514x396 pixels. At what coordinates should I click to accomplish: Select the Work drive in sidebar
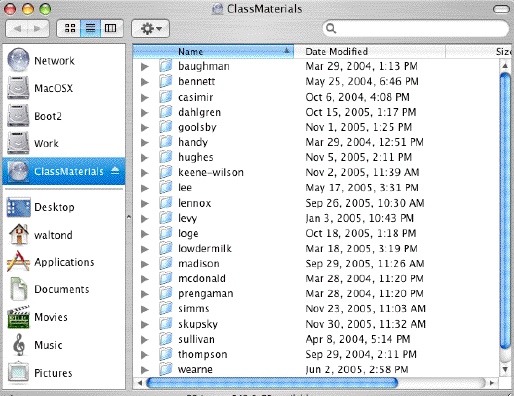[x=63, y=143]
